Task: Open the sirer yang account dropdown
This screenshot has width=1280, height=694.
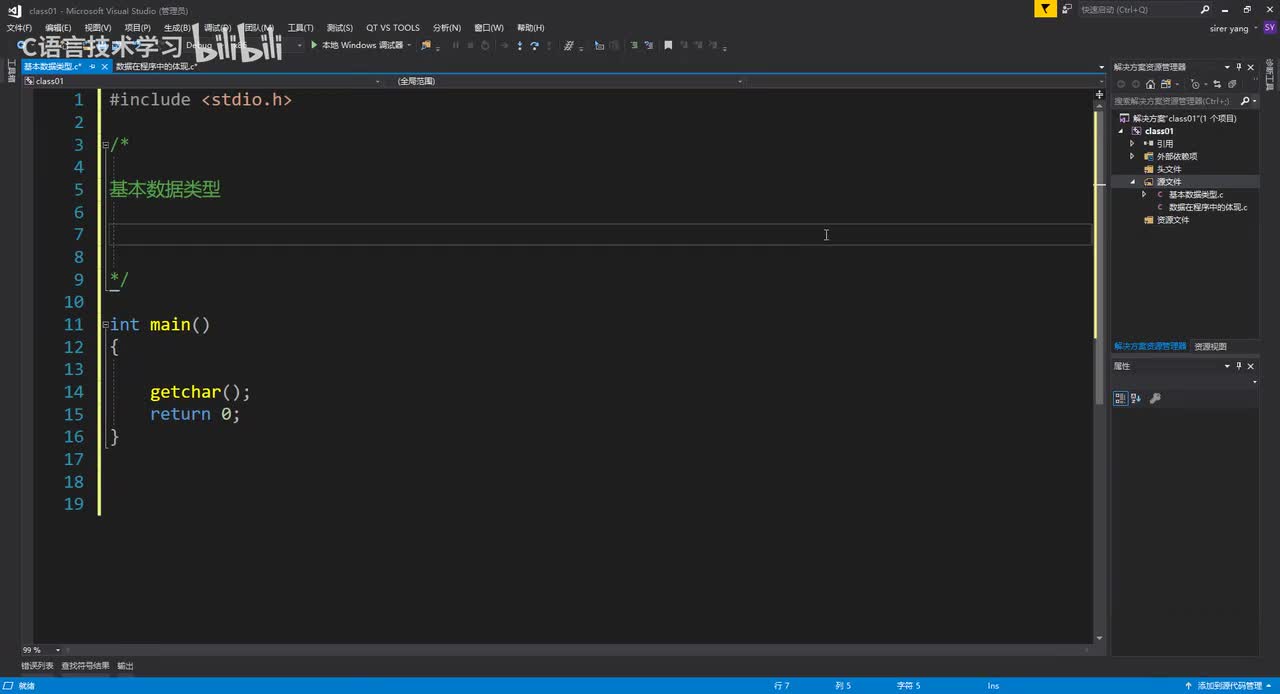Action: pyautogui.click(x=1256, y=28)
